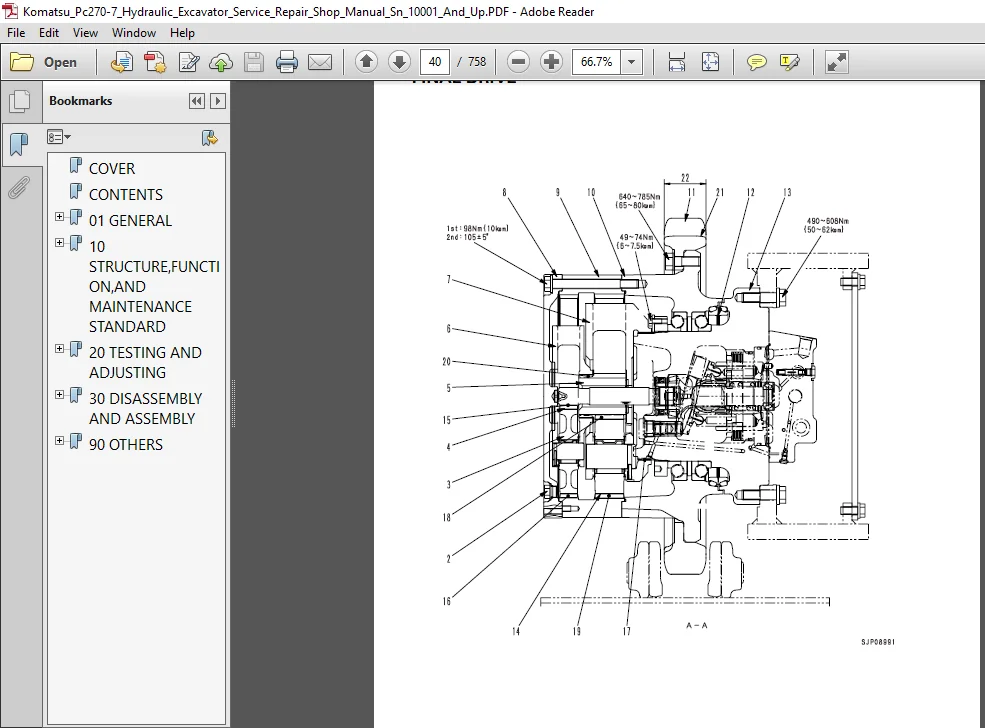The width and height of the screenshot is (985, 728).
Task: Click the Save floppy disk icon
Action: click(x=254, y=62)
